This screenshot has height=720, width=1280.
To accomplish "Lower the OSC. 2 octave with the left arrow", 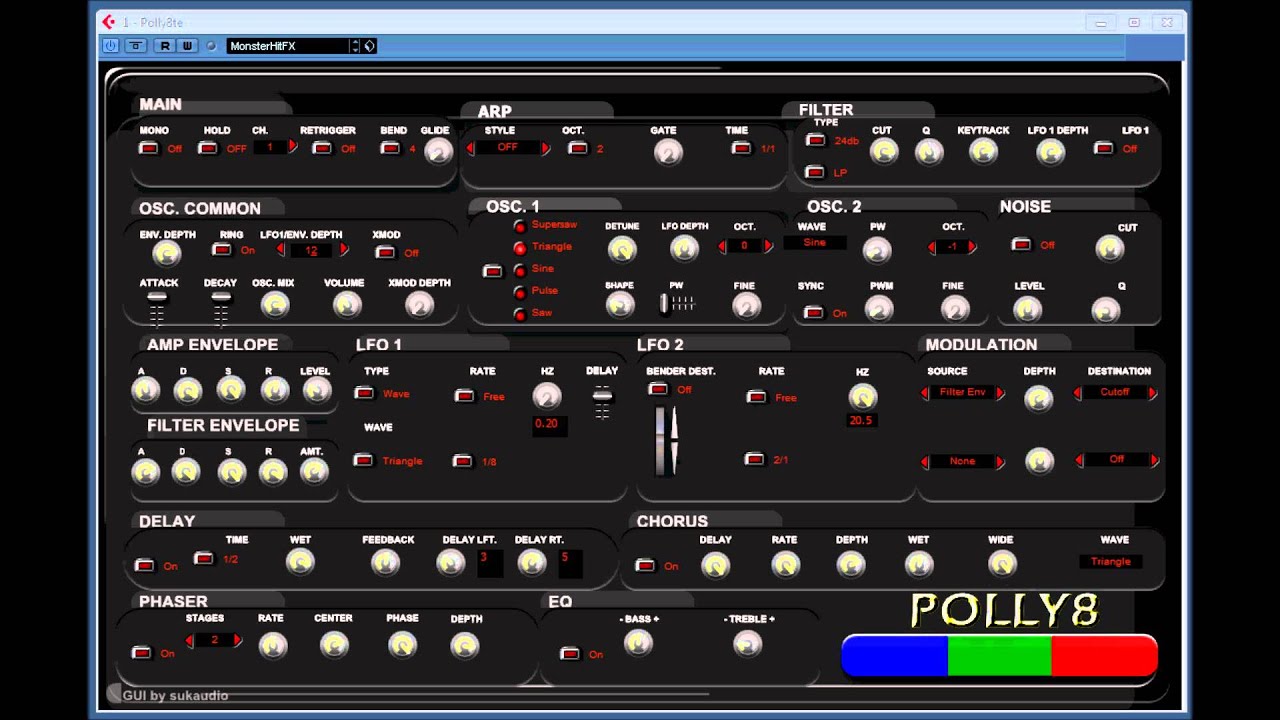I will (932, 247).
